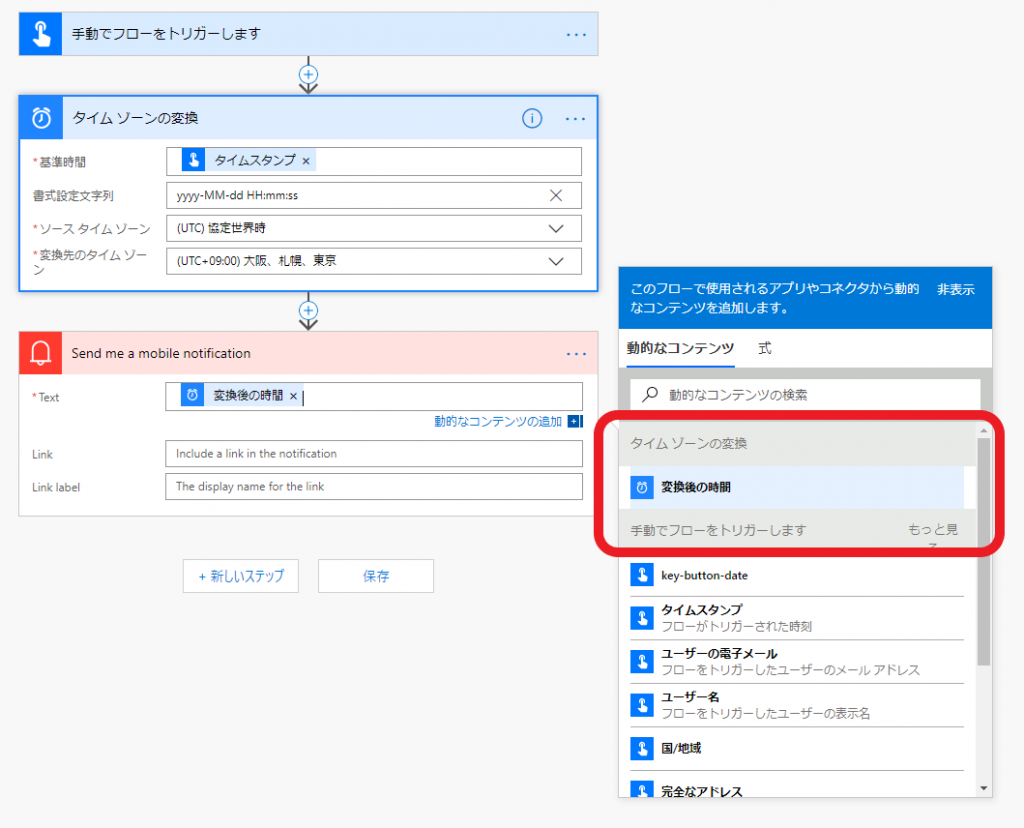Image resolution: width=1024 pixels, height=828 pixels.
Task: Click the Link label input field
Action: (374, 486)
